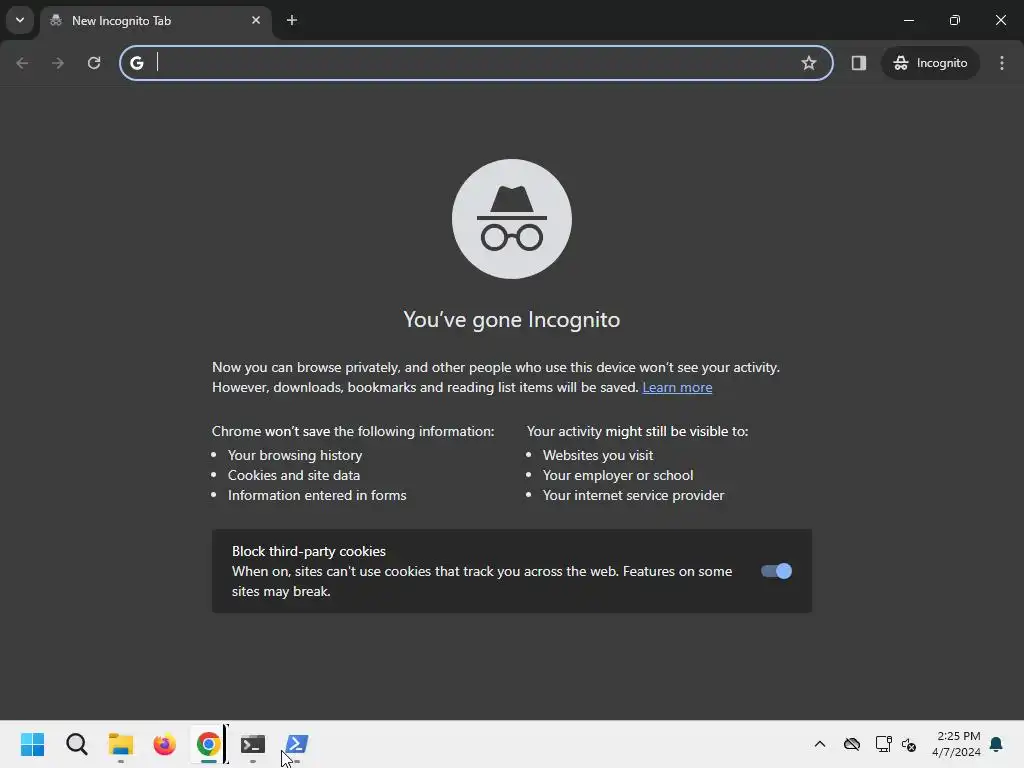Launch Firefox from the taskbar
The height and width of the screenshot is (768, 1024).
point(165,744)
